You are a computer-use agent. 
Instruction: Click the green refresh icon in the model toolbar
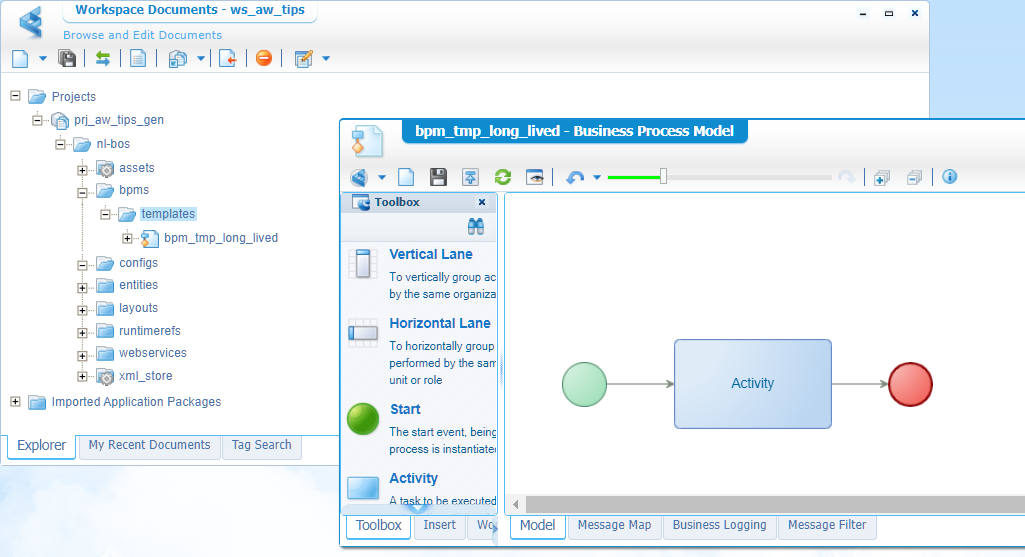click(x=503, y=177)
